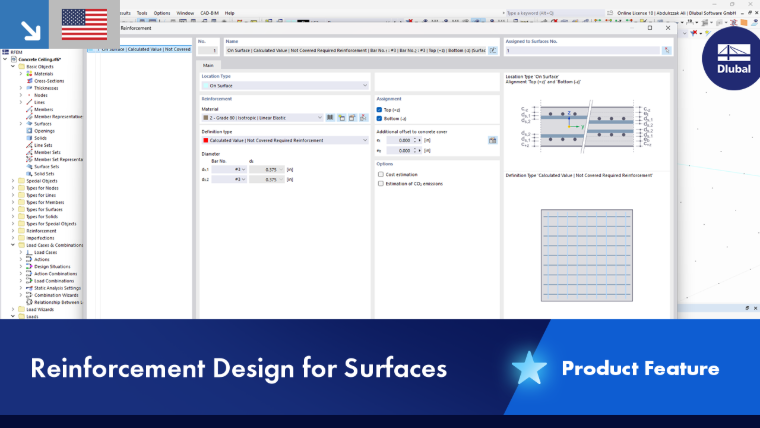Click Imperfections folder in navigator
Screen dimensions: 760x428
pos(40,238)
